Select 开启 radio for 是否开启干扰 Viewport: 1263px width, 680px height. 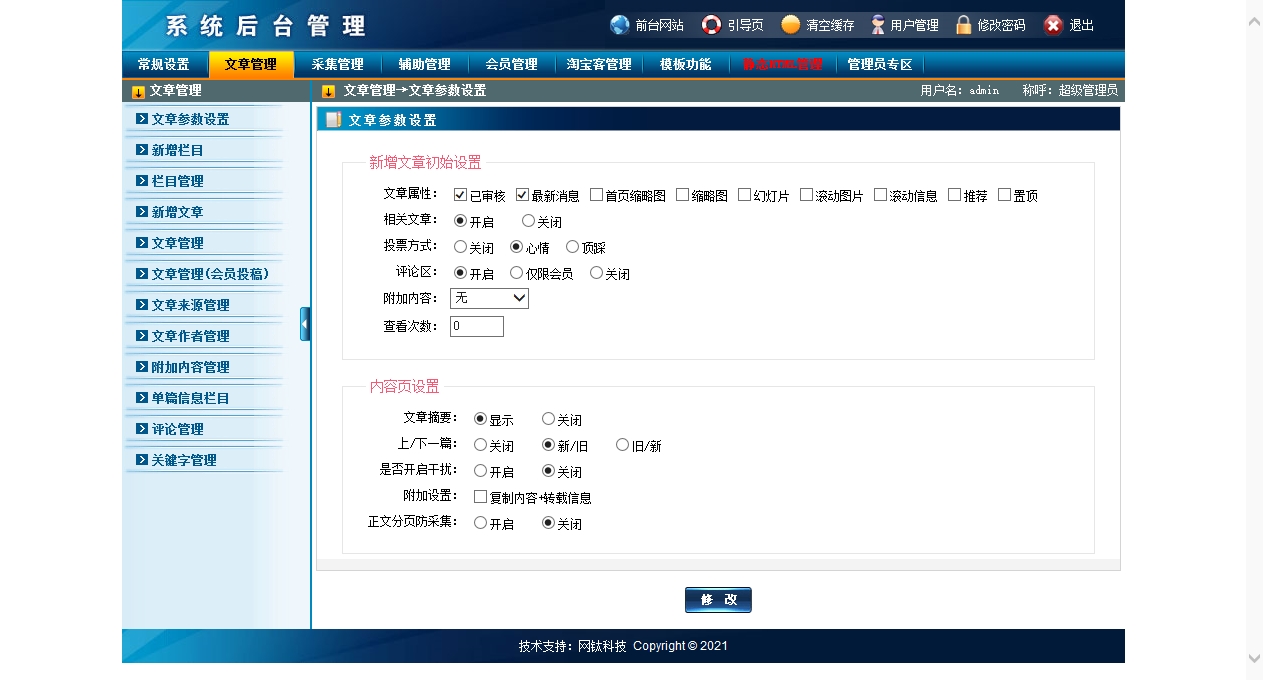pos(480,471)
